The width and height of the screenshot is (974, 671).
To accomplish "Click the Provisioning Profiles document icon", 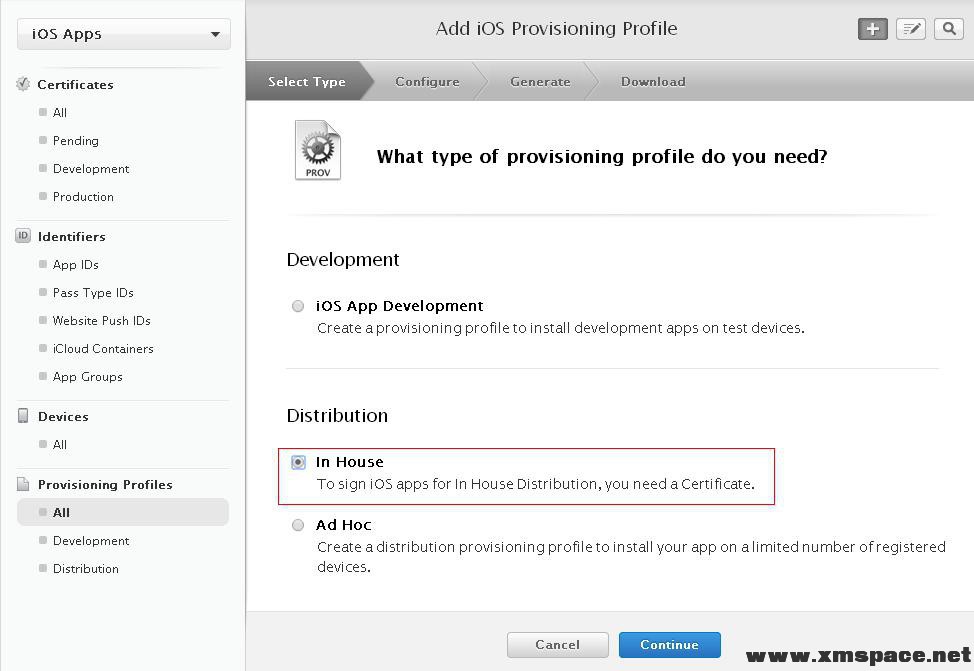I will click(x=23, y=484).
